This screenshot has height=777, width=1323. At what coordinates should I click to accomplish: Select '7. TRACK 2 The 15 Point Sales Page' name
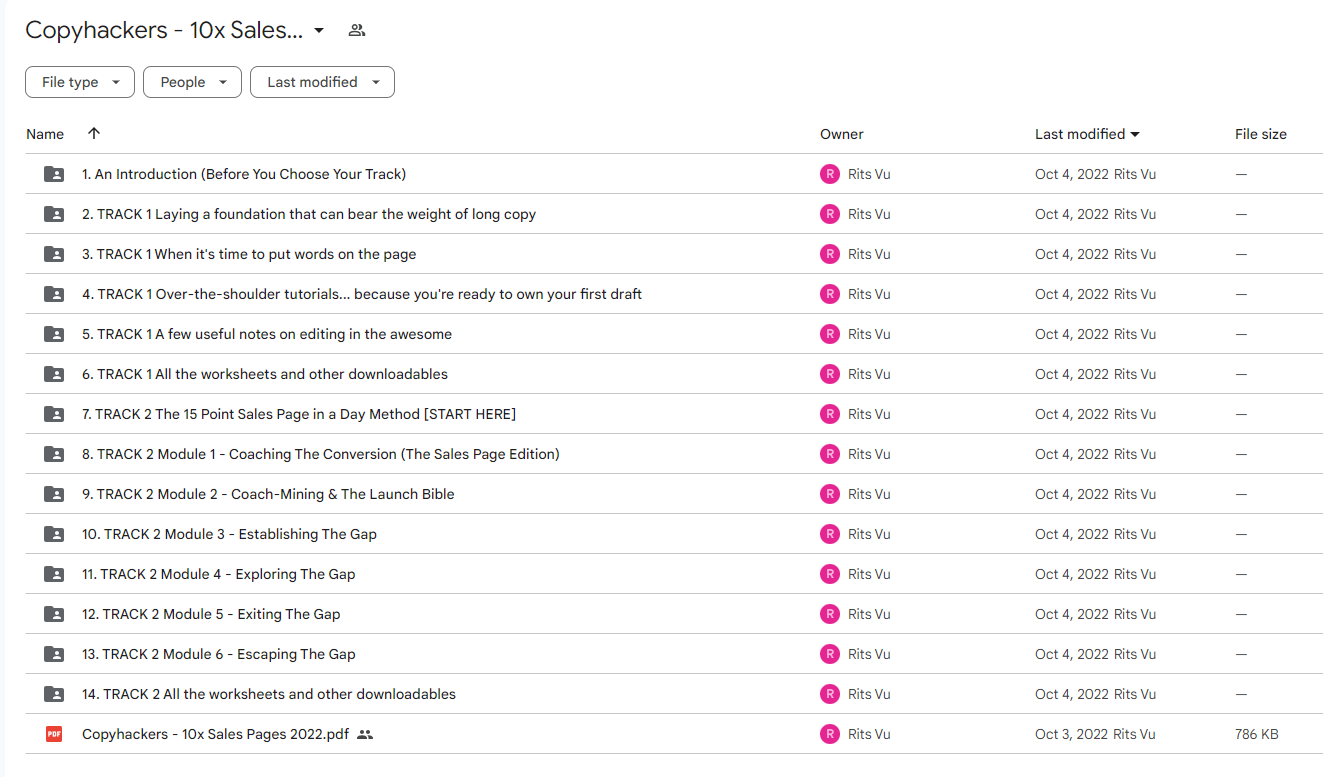coord(299,414)
